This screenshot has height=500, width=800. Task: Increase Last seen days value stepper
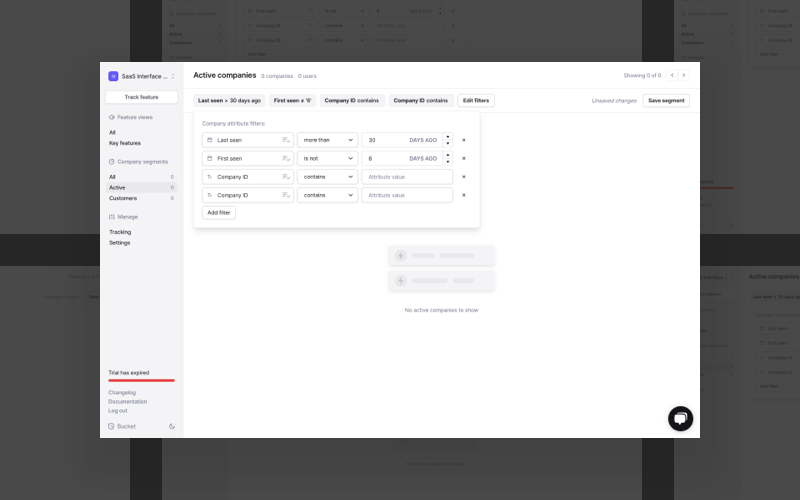448,137
